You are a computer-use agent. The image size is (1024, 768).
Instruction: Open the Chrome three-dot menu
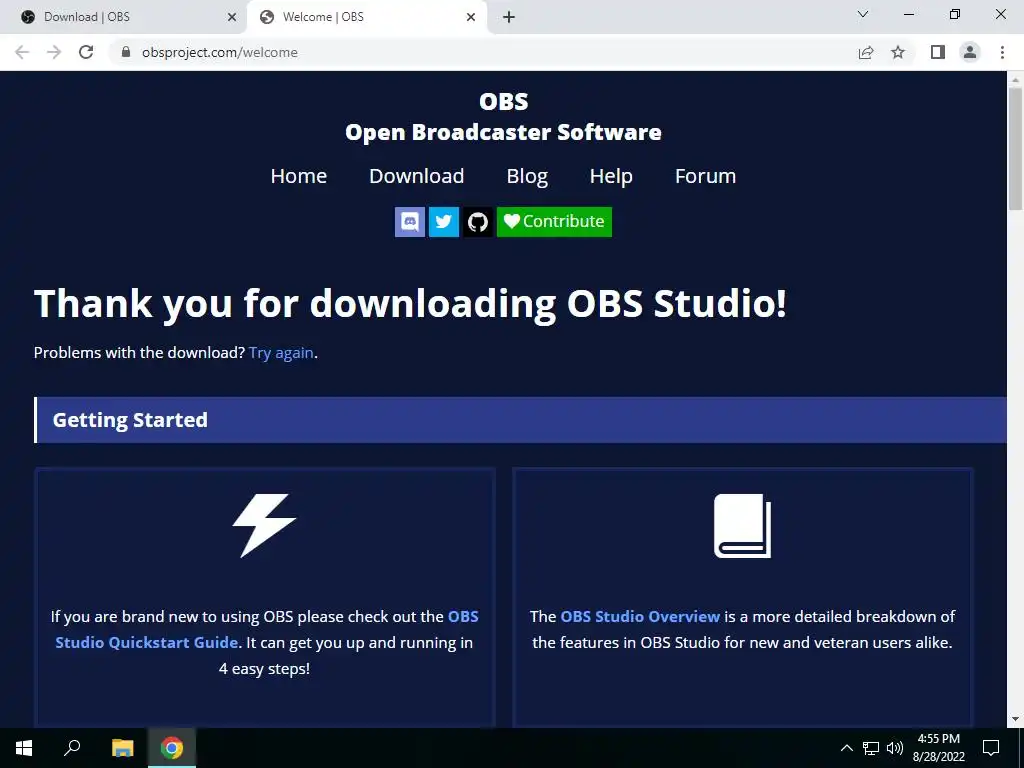1002,52
